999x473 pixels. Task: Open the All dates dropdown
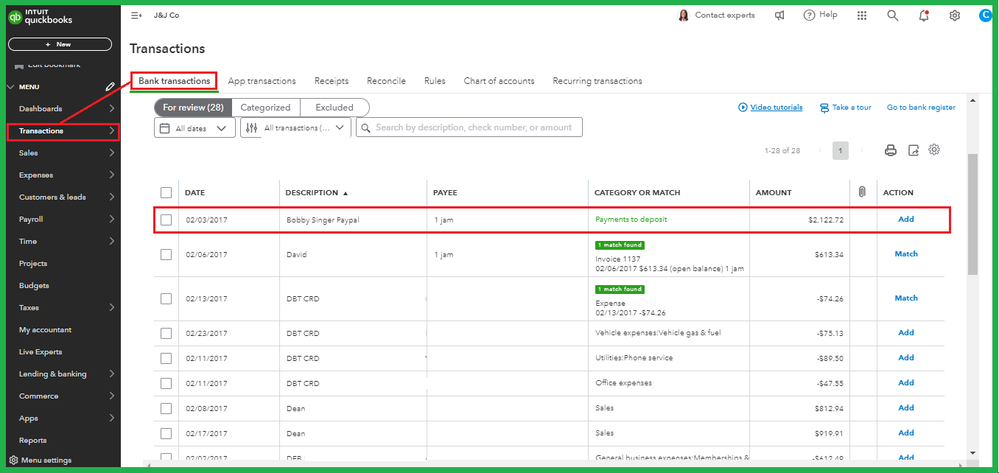pyautogui.click(x=195, y=128)
